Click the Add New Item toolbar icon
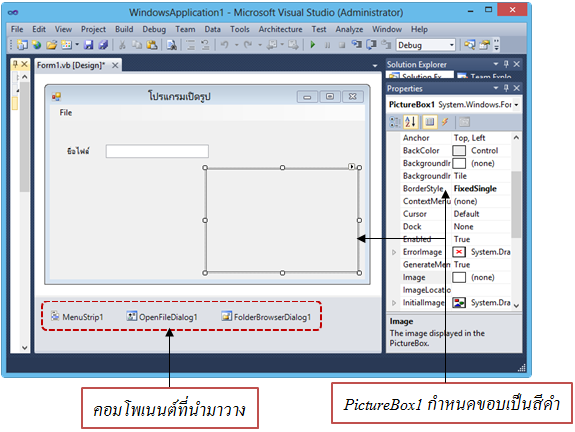Screen dimensions: 575x432 click(x=66, y=45)
